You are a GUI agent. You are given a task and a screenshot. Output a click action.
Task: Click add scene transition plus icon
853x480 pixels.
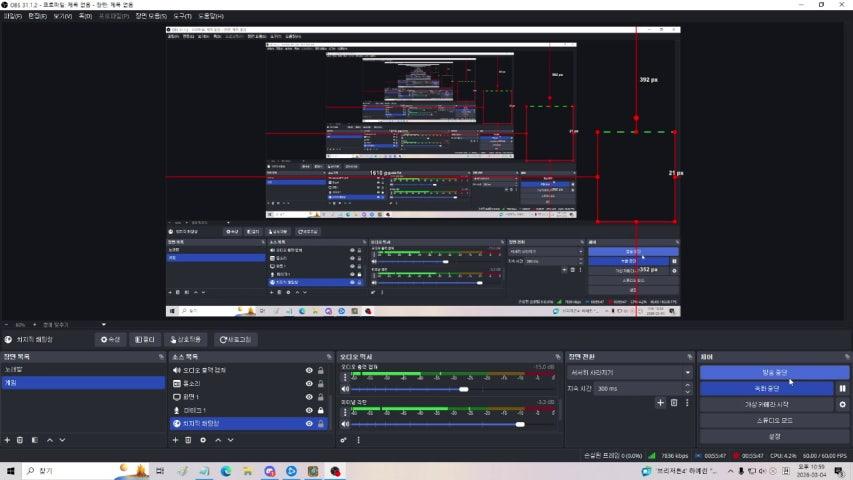(660, 402)
